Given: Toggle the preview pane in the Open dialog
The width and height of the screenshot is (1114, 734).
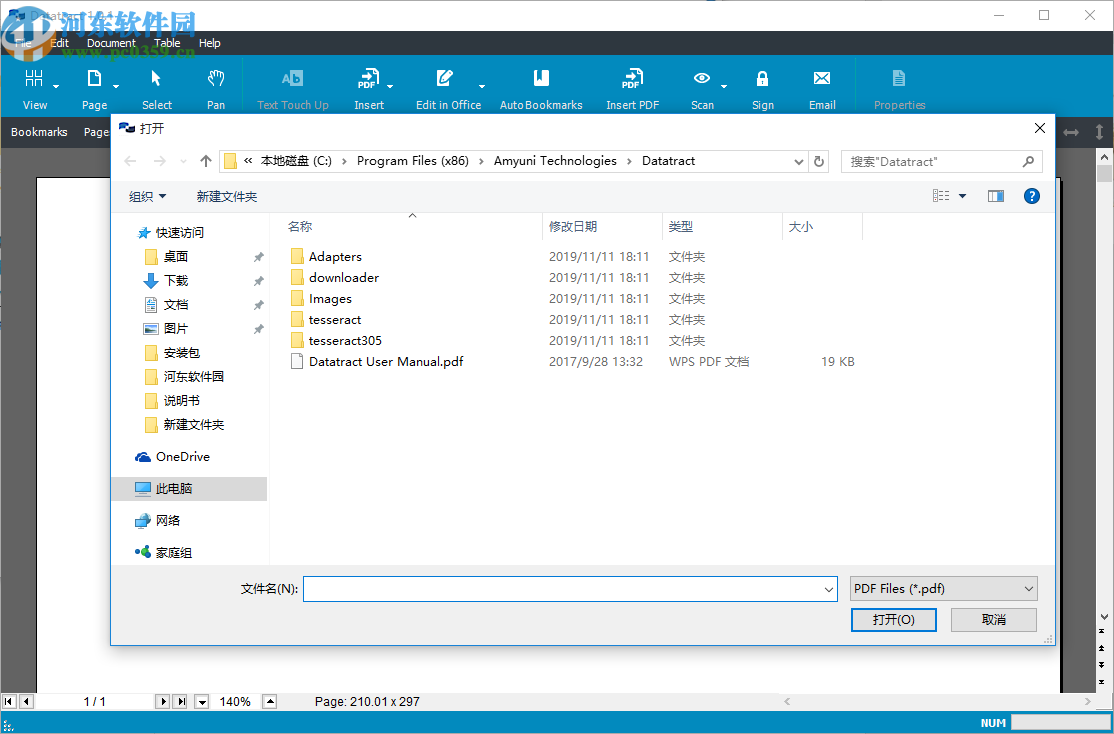Looking at the screenshot, I should [x=995, y=195].
